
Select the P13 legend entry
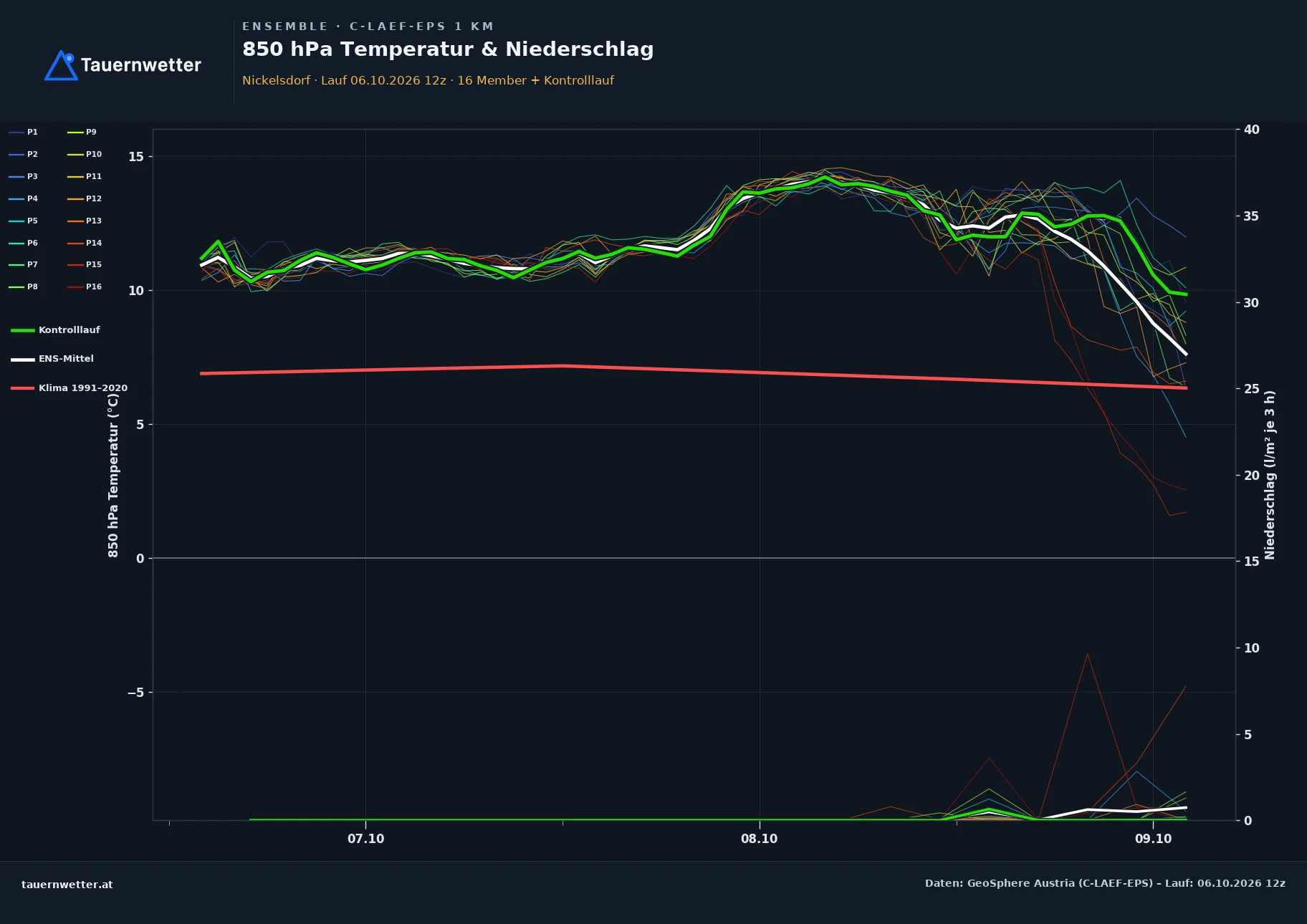coord(85,221)
